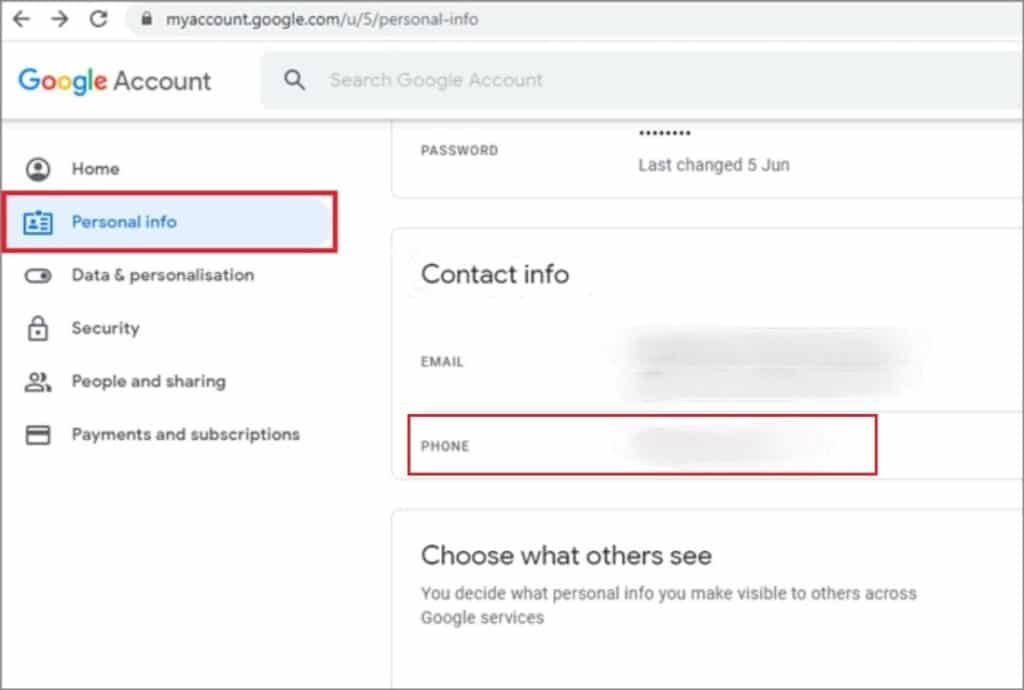This screenshot has width=1024, height=690.
Task: Open the Choose what others see section
Action: click(566, 556)
